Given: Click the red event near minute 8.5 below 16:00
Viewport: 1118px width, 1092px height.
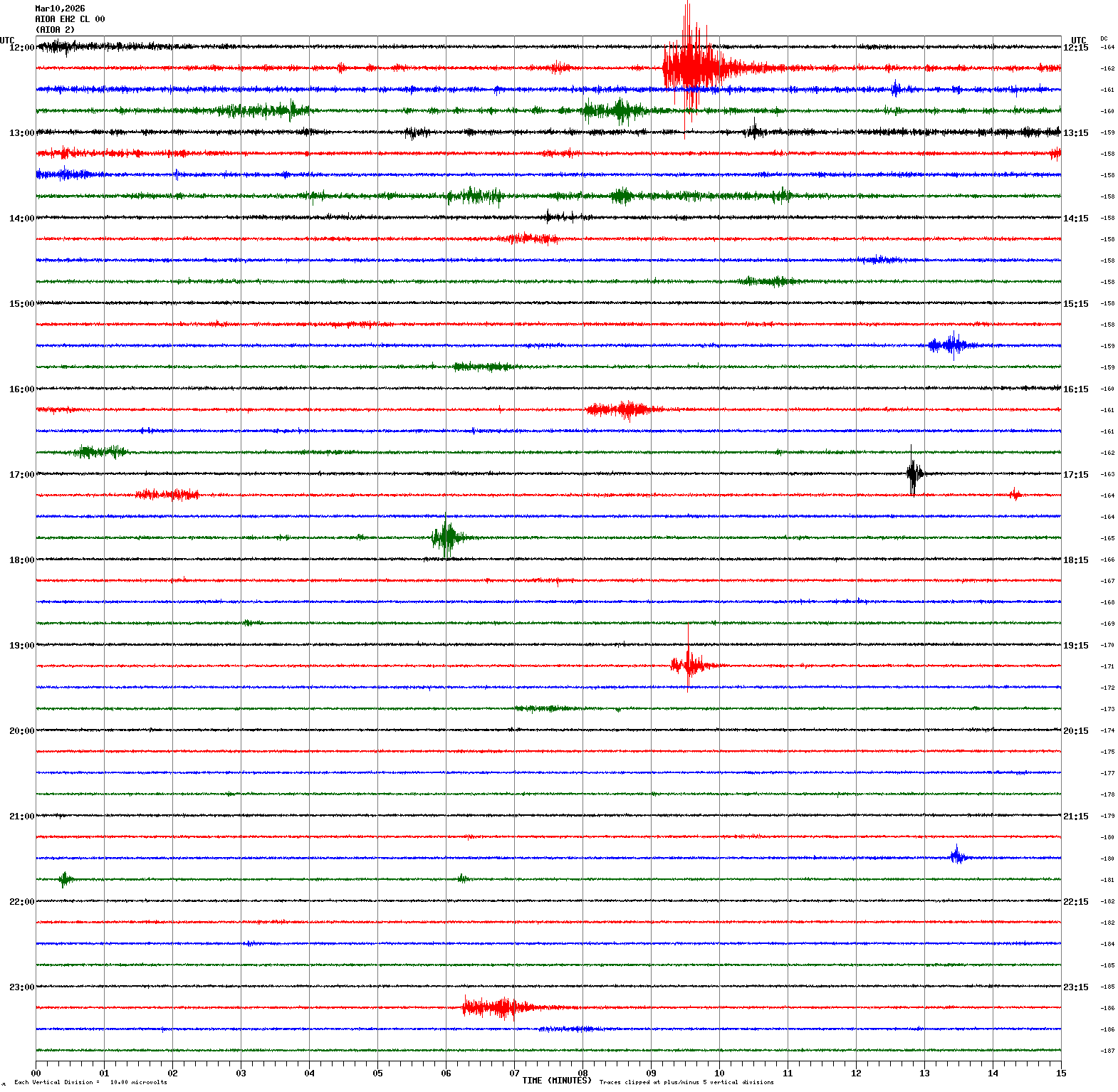Looking at the screenshot, I should 624,409.
